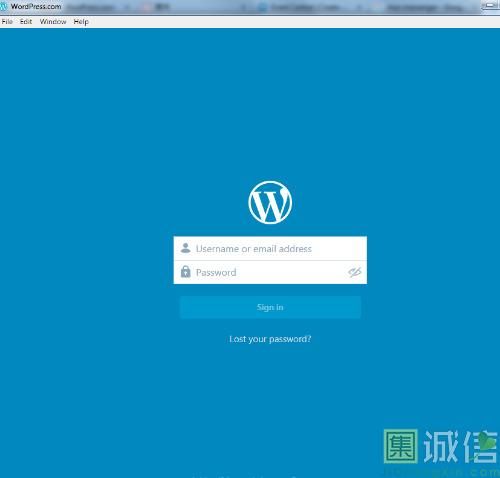Open the Help menu
500x478 pixels.
point(81,22)
